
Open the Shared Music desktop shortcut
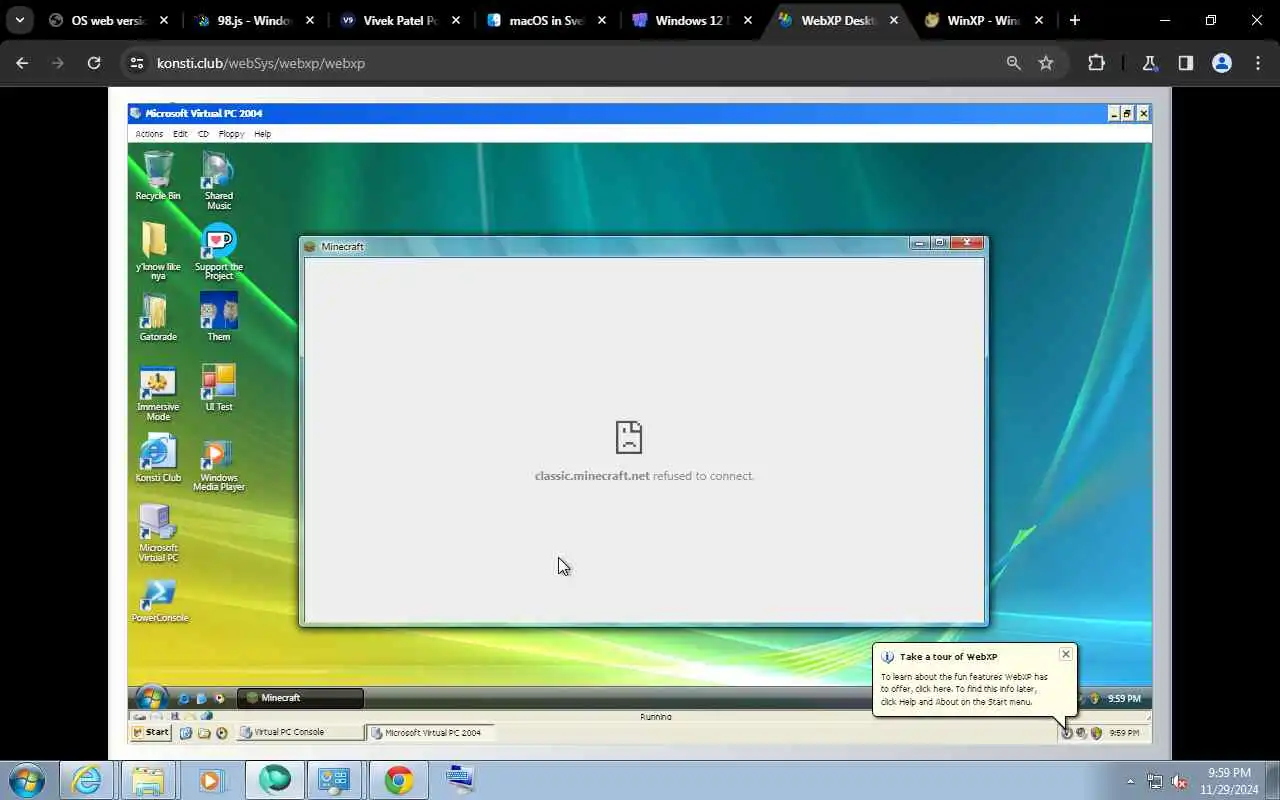pyautogui.click(x=218, y=181)
